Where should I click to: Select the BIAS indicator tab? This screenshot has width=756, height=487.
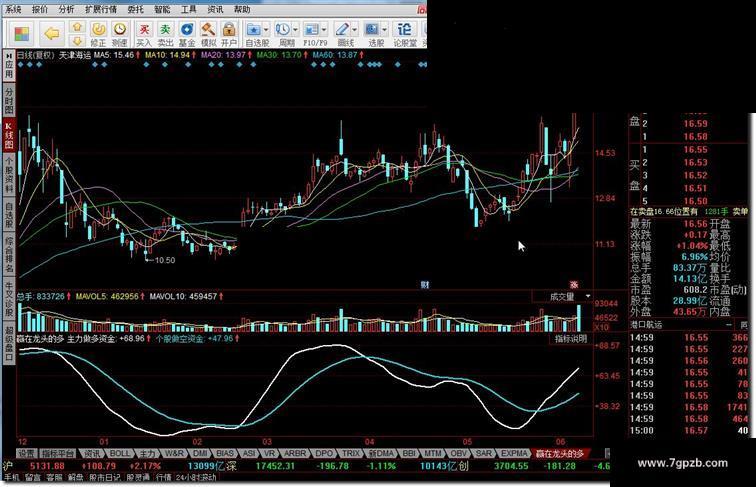225,453
